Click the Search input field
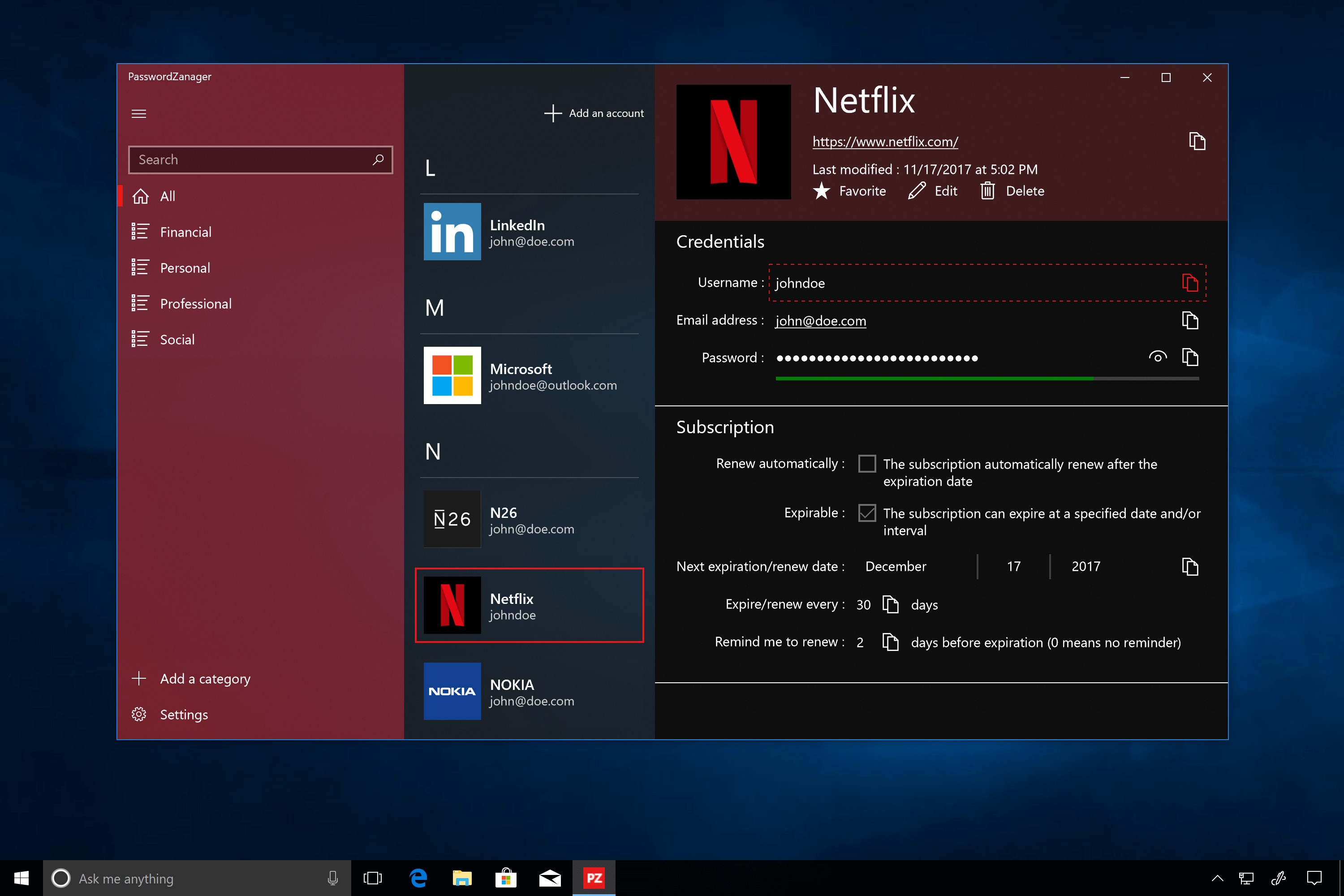 pos(251,160)
